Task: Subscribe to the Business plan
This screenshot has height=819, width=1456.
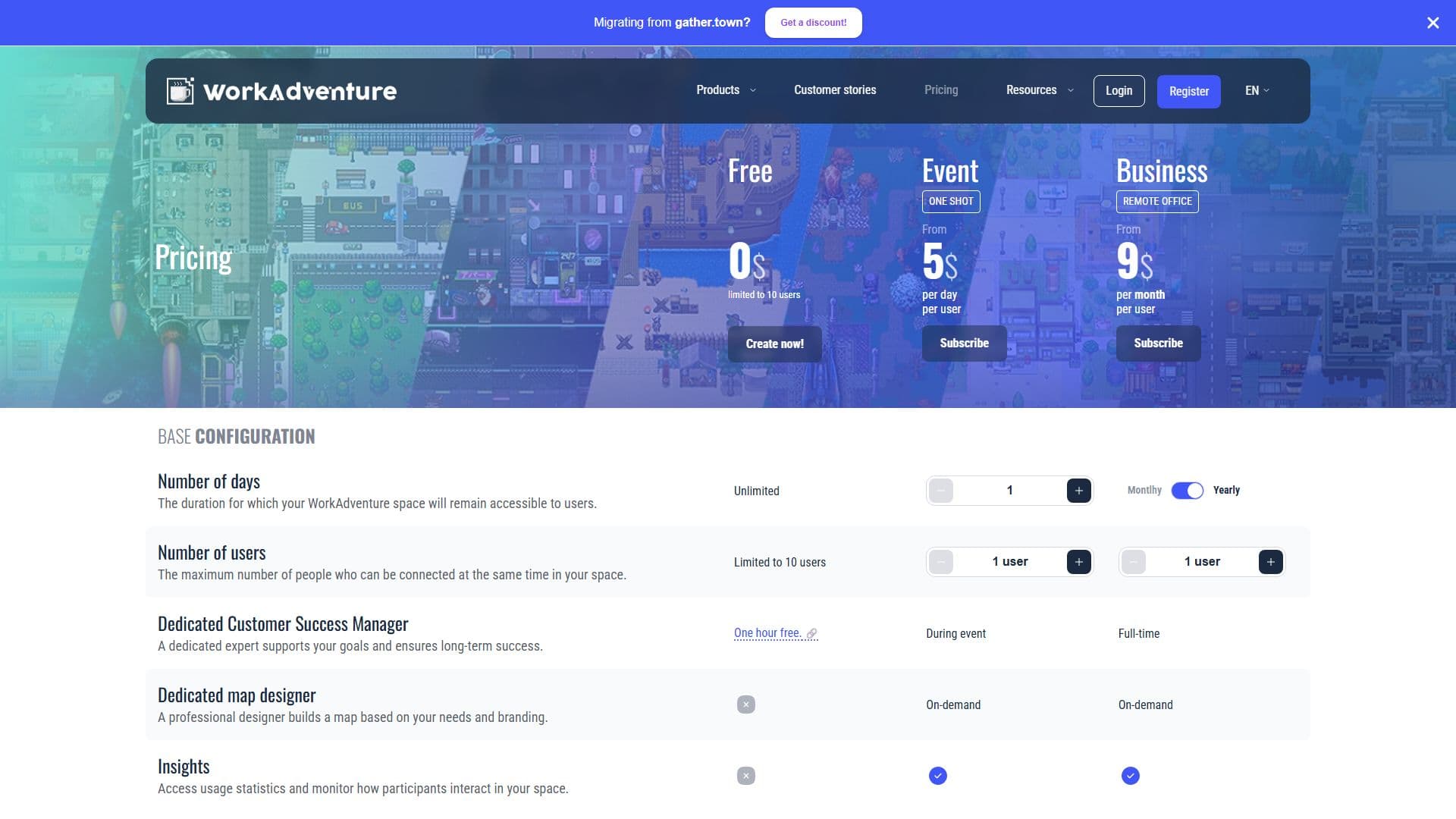Action: point(1158,344)
